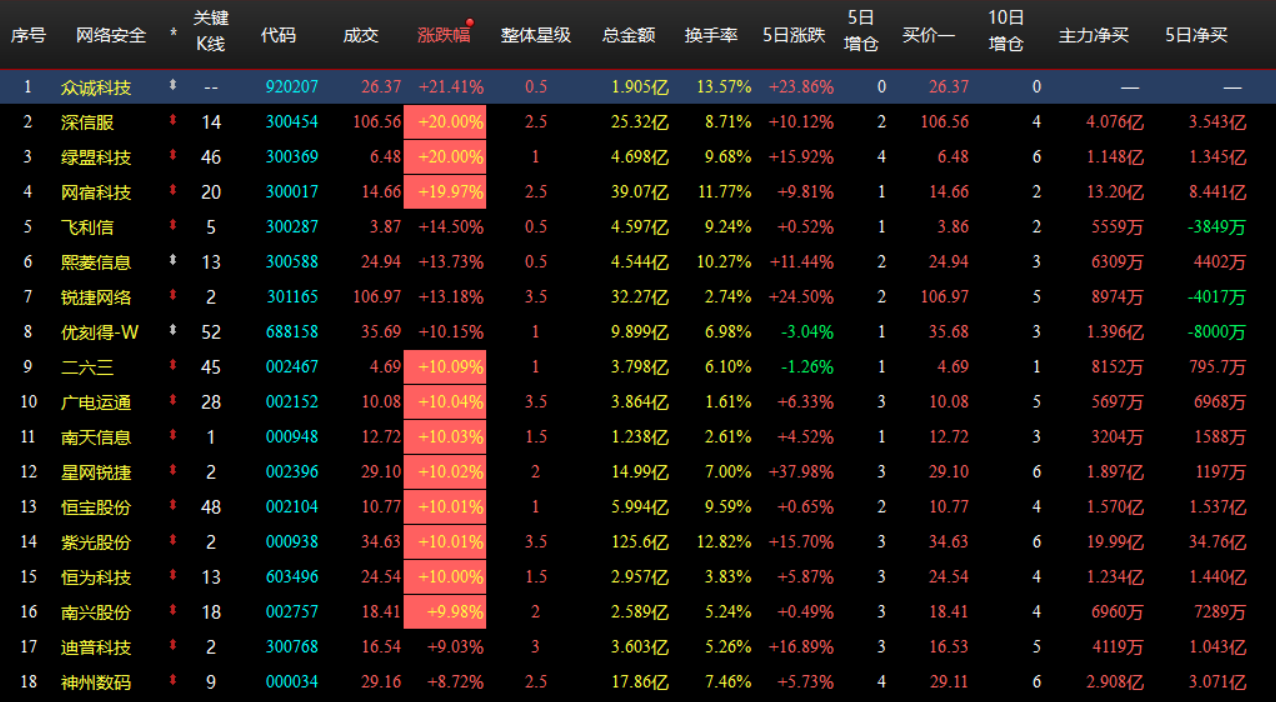Screen dimensions: 1276x702
Task: Click the red marker icon beside 锐捷网络
Action: click(x=173, y=296)
